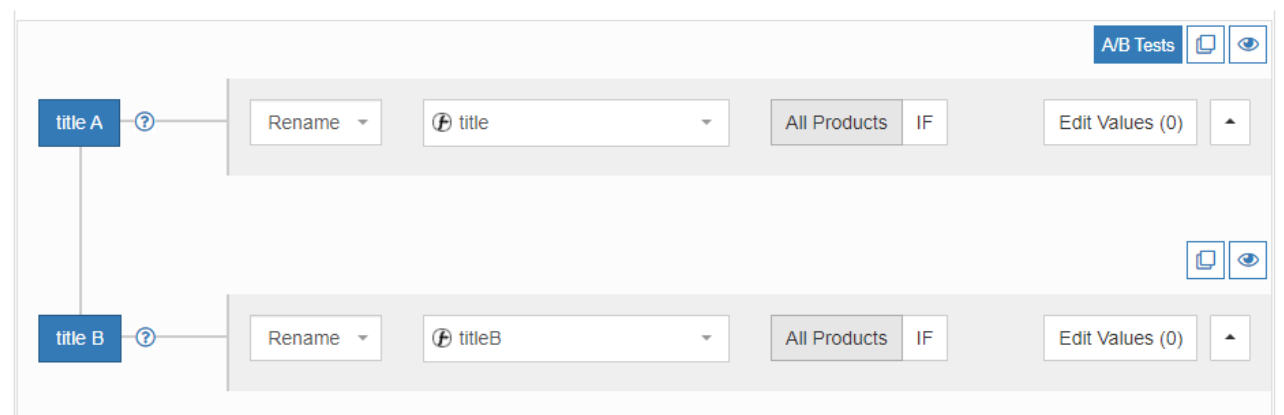Click the help question mark beside title B
Viewport: 1284px width, 415px height.
[x=145, y=337]
